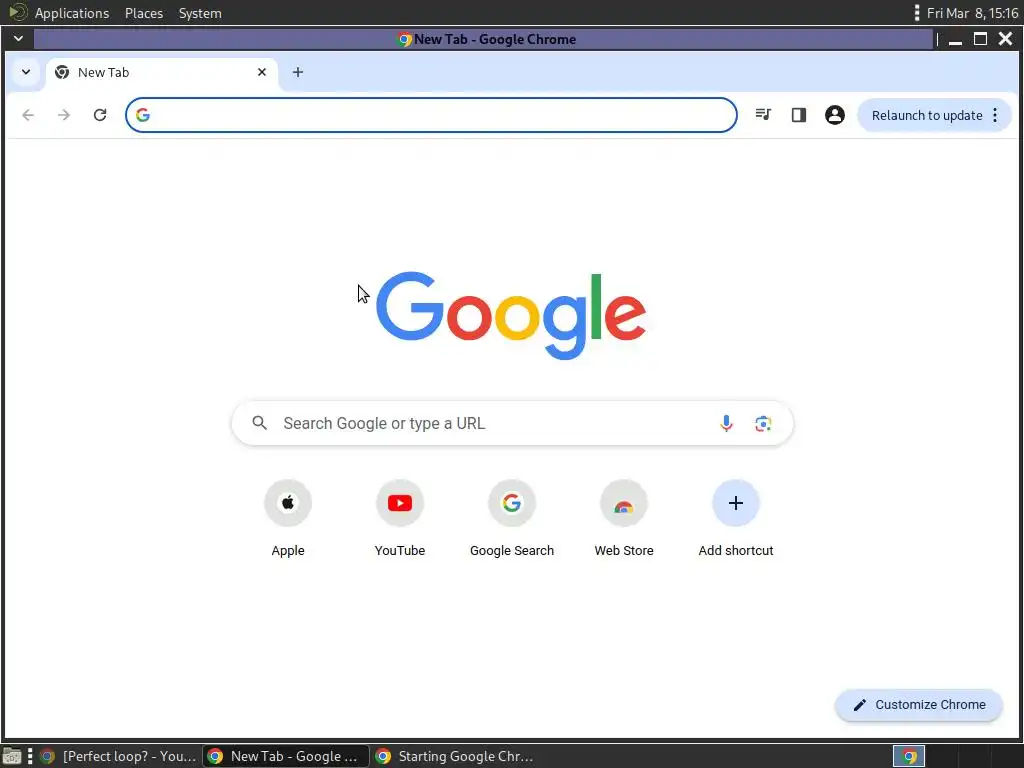
Task: Start voice search with microphone icon
Action: (x=726, y=423)
